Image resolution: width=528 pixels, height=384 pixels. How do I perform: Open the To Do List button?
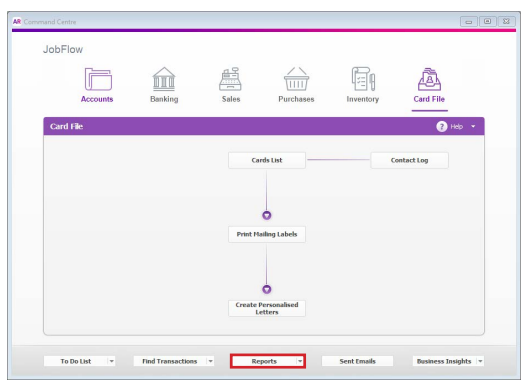76,361
